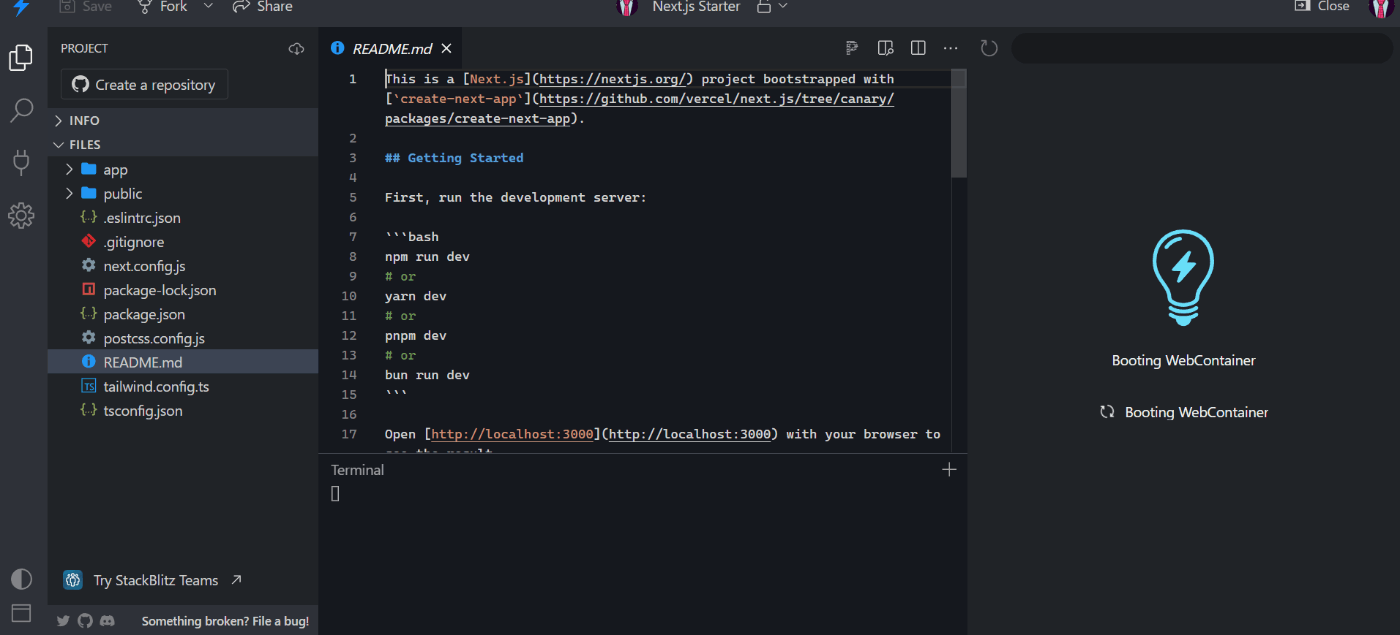Open next.config.js file
The width and height of the screenshot is (1400, 635).
[183, 266]
